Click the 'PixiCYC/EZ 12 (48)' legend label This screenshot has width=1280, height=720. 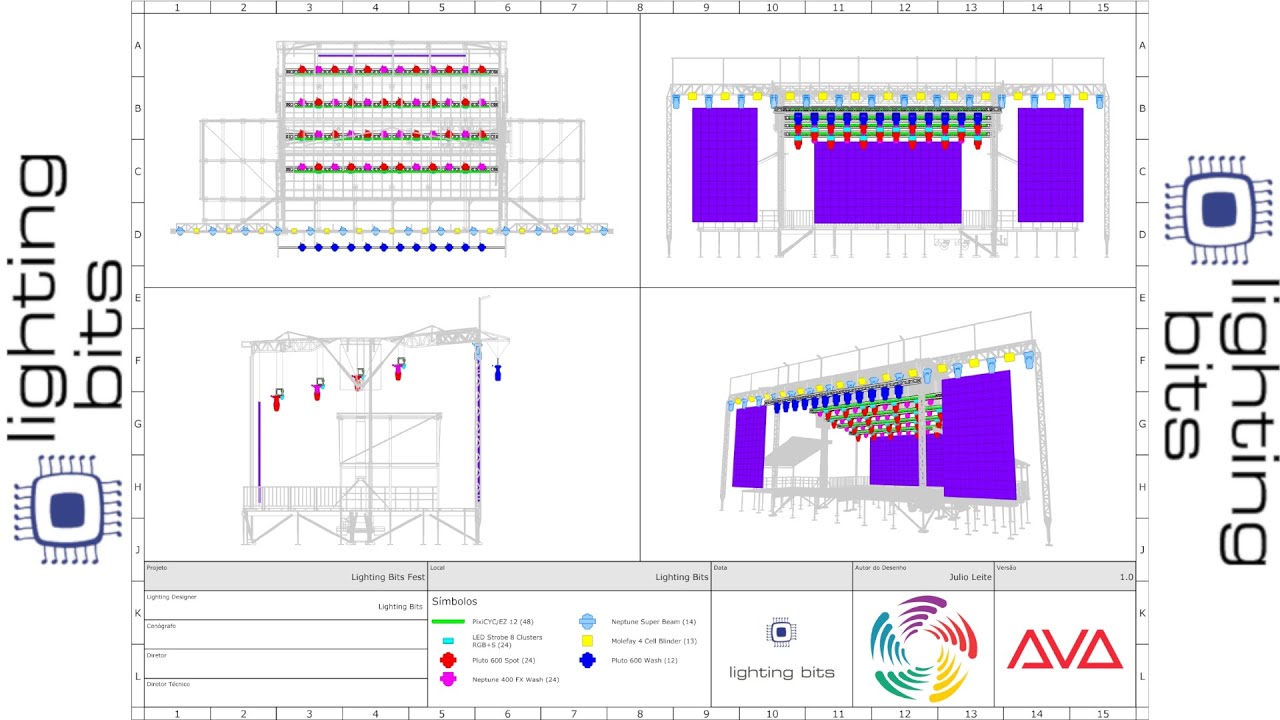click(503, 622)
